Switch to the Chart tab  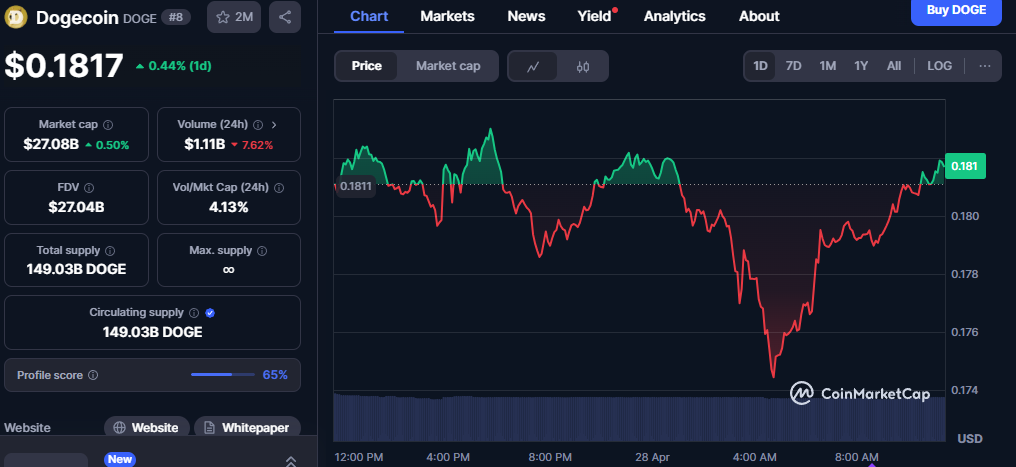(369, 16)
